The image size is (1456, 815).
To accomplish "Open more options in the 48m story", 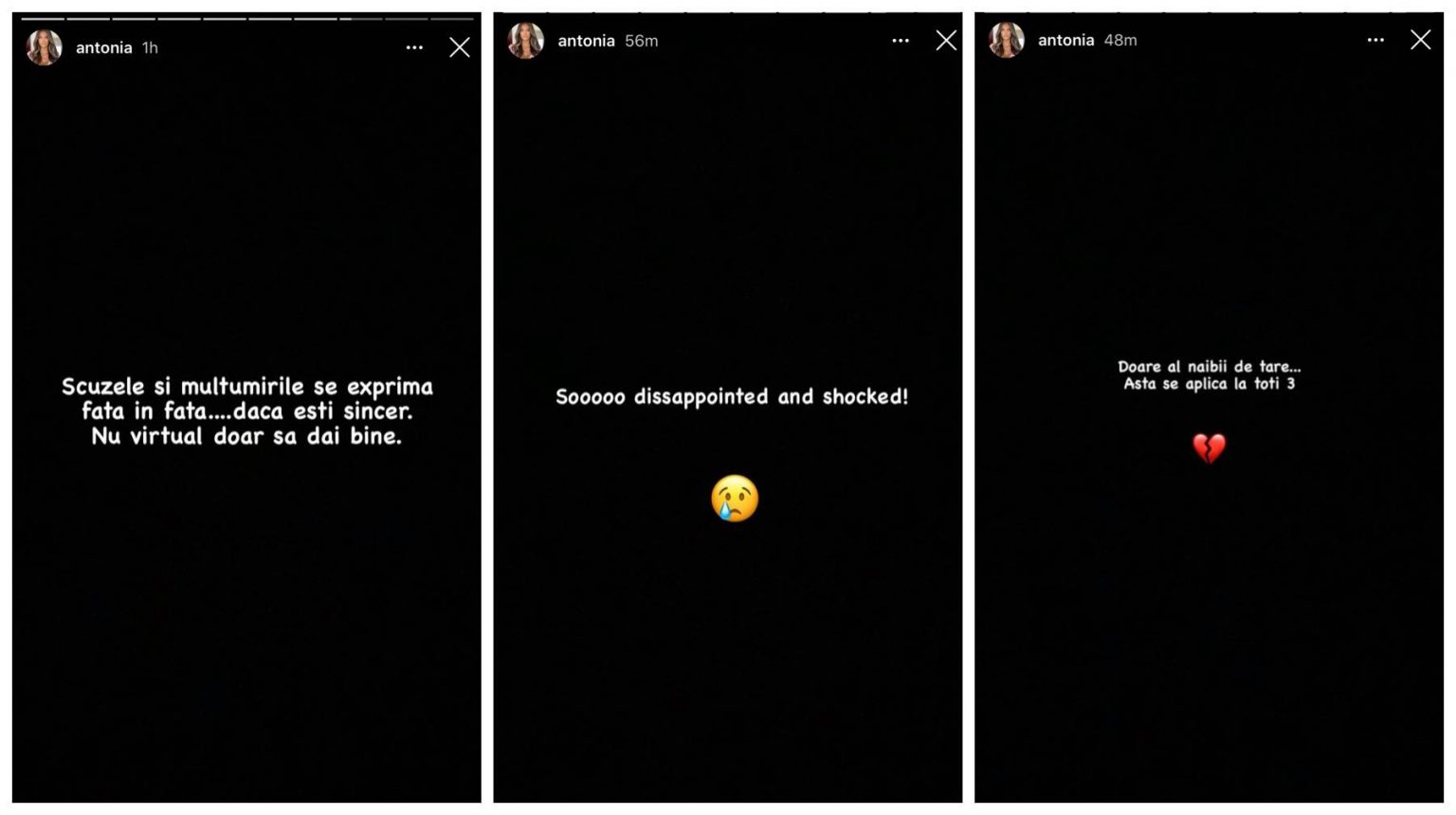I will (1375, 40).
